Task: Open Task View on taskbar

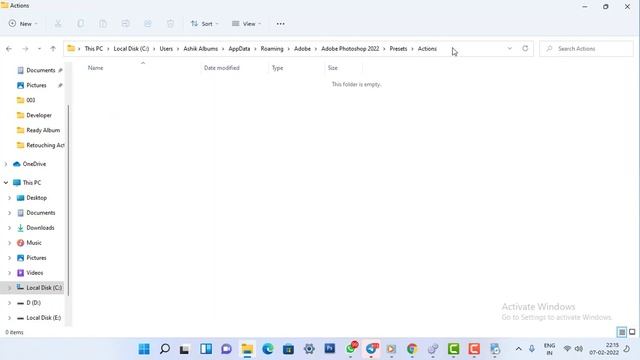Action: coord(184,349)
